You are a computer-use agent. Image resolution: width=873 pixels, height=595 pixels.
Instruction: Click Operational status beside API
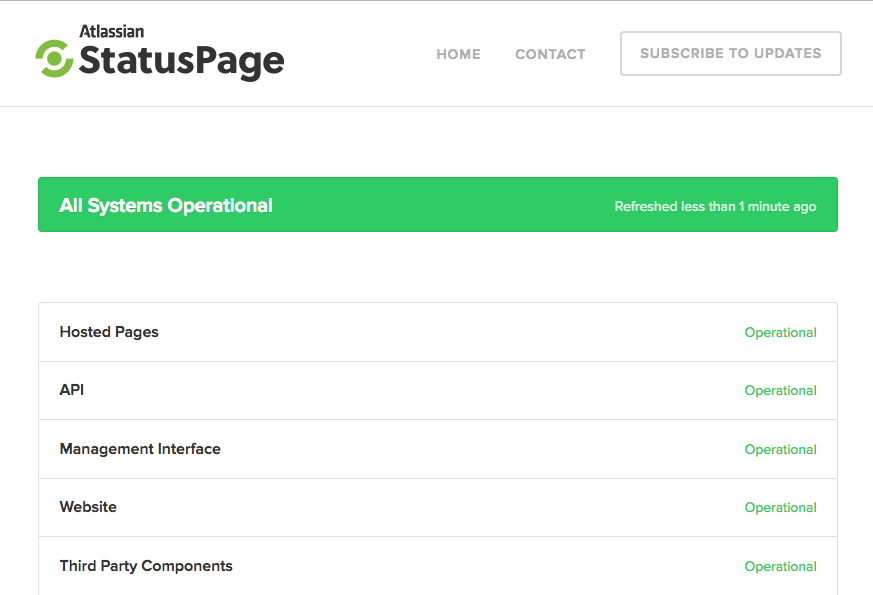(780, 391)
